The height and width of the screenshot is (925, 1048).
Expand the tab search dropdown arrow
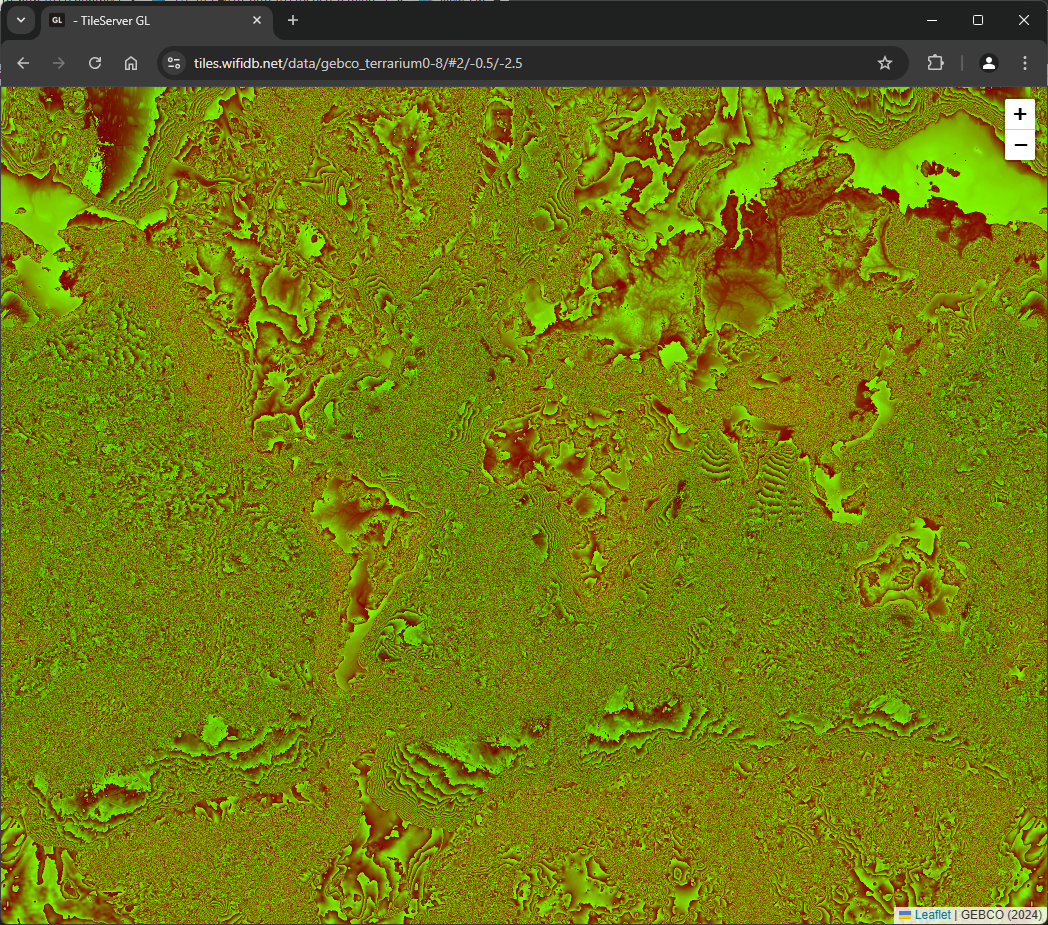tap(21, 20)
